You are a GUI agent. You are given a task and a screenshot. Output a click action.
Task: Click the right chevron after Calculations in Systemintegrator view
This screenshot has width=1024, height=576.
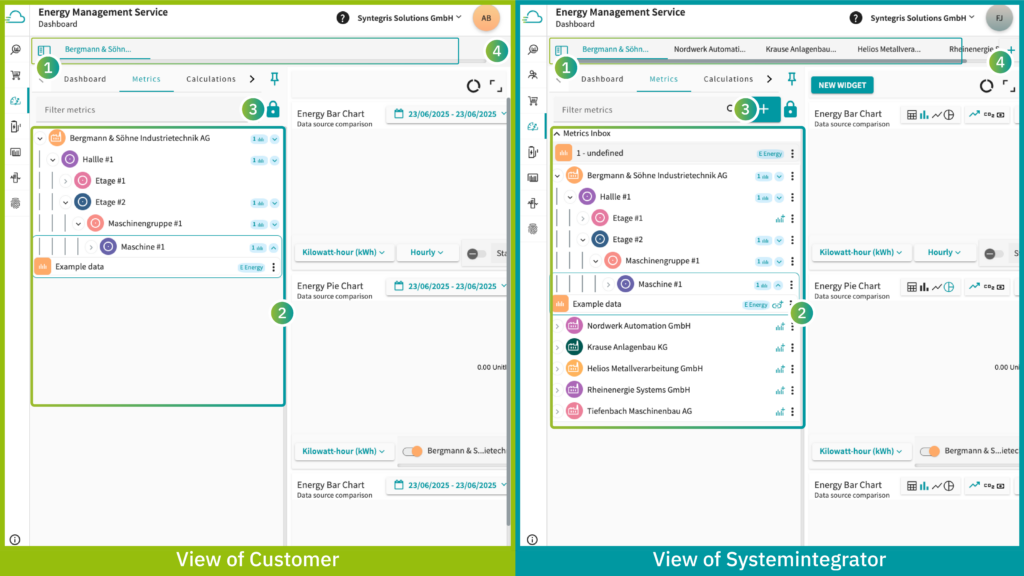pyautogui.click(x=769, y=79)
